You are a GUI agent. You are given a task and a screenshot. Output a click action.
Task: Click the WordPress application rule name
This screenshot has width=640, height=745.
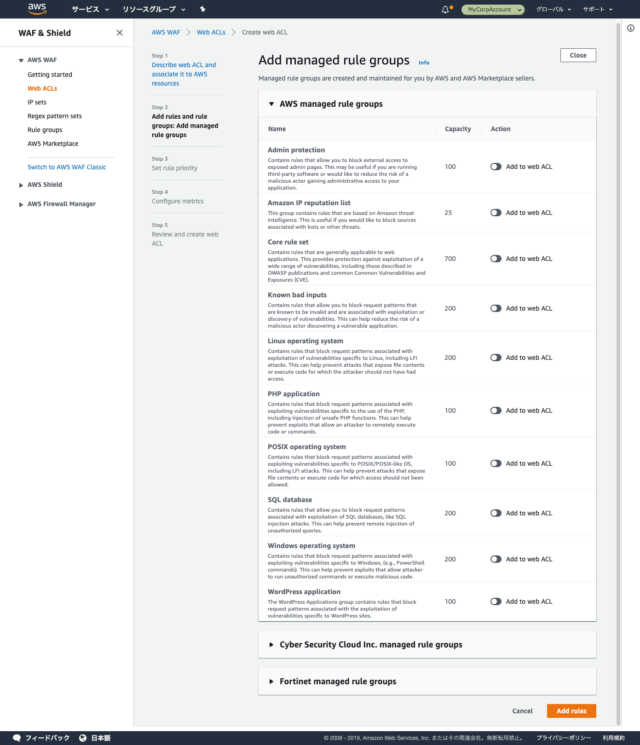pyautogui.click(x=304, y=592)
